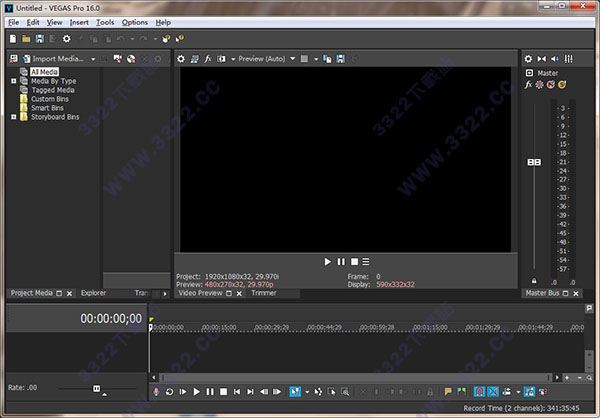The image size is (600, 418).
Task: Toggle Dim Output speaker icon
Action: (555, 59)
